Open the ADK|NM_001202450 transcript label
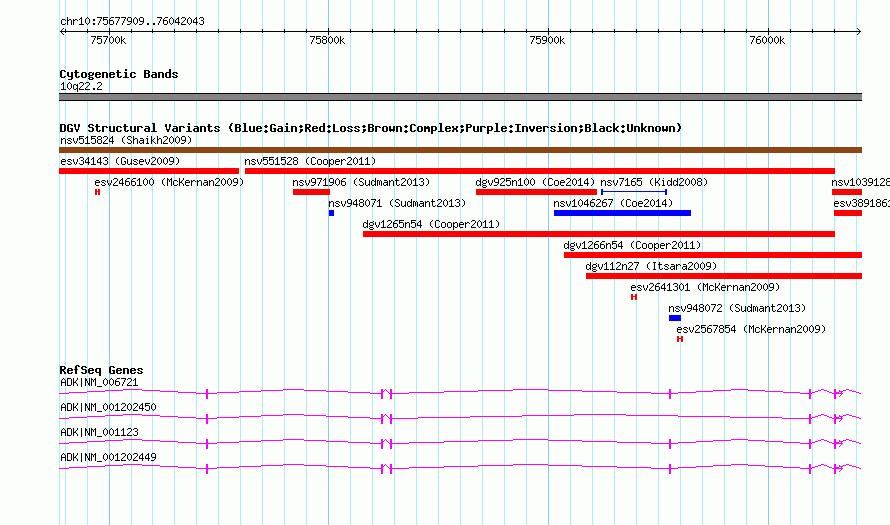 108,408
